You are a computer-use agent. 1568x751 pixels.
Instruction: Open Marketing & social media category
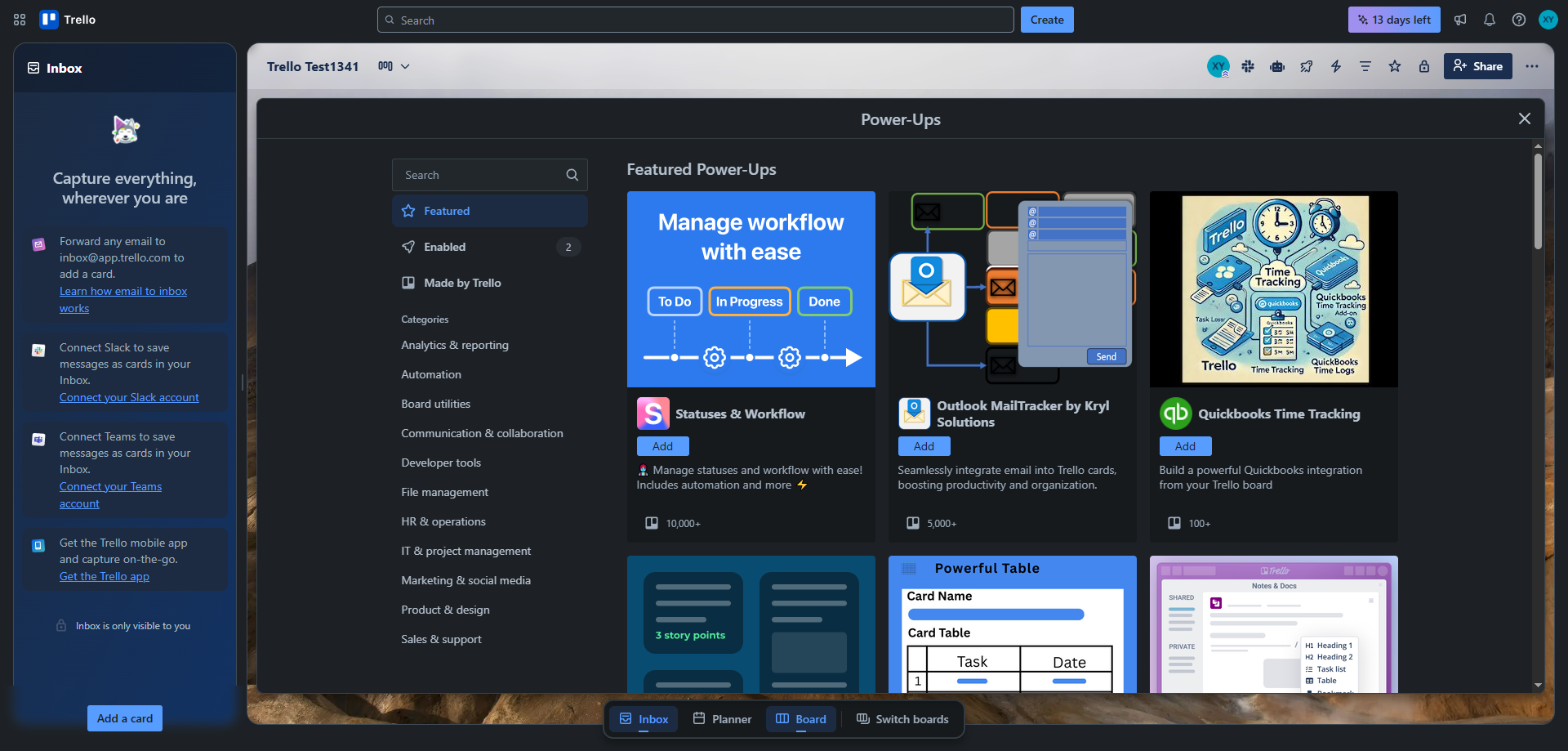click(x=465, y=580)
